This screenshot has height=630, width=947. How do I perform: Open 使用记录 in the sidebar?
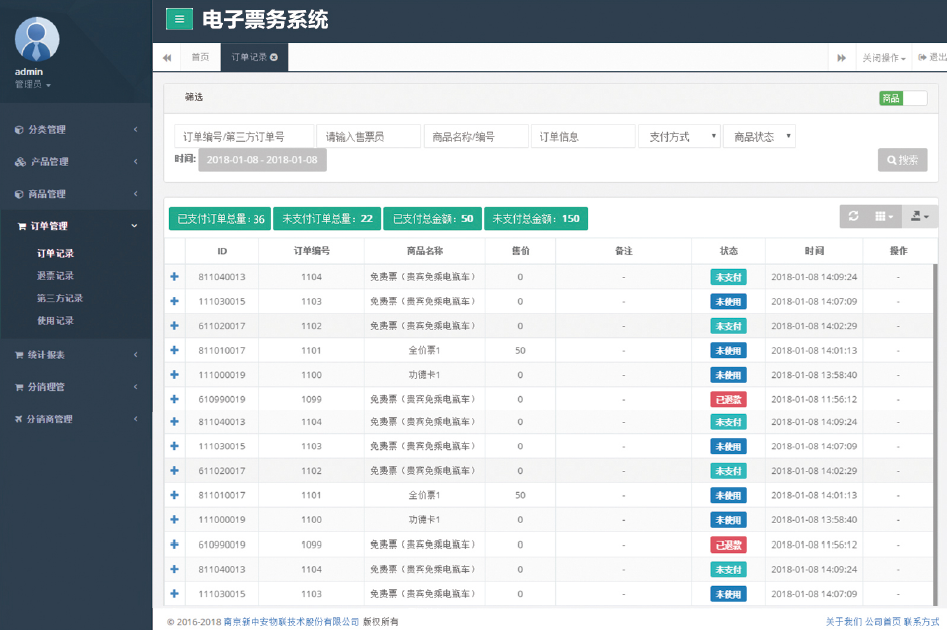pyautogui.click(x=56, y=320)
